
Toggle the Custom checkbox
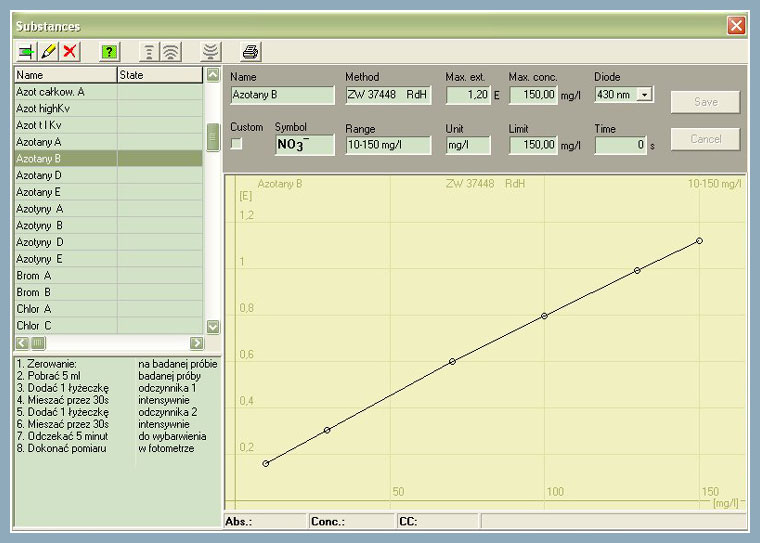(237, 144)
